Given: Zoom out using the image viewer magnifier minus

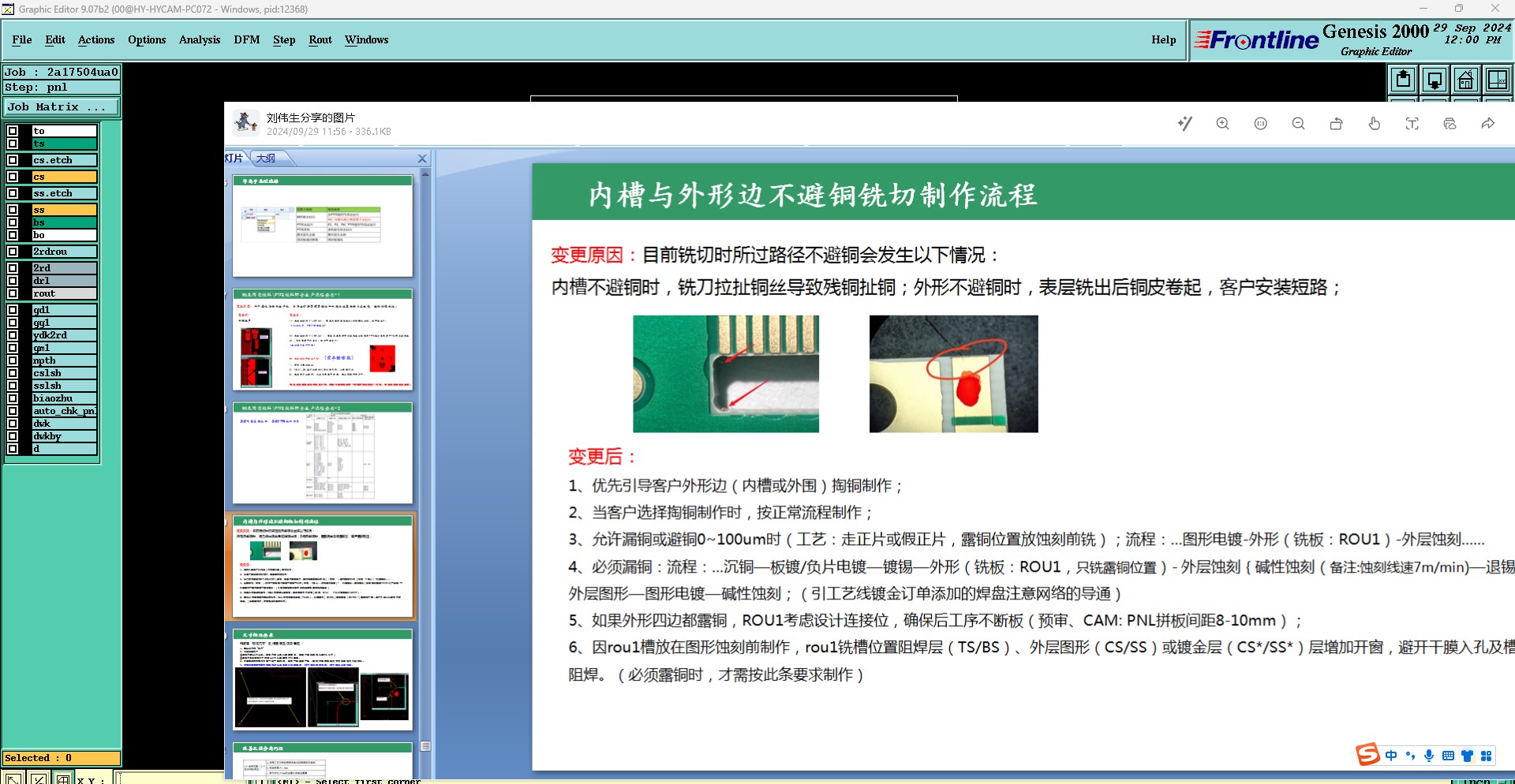Looking at the screenshot, I should pyautogui.click(x=1299, y=124).
